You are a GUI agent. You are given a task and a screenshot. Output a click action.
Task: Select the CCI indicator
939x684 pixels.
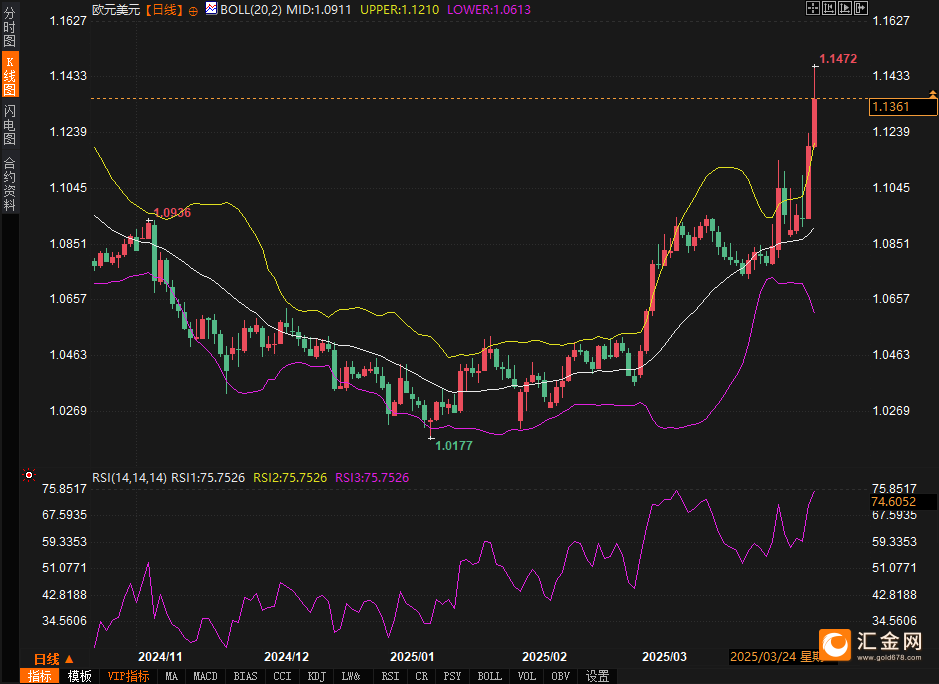point(282,676)
